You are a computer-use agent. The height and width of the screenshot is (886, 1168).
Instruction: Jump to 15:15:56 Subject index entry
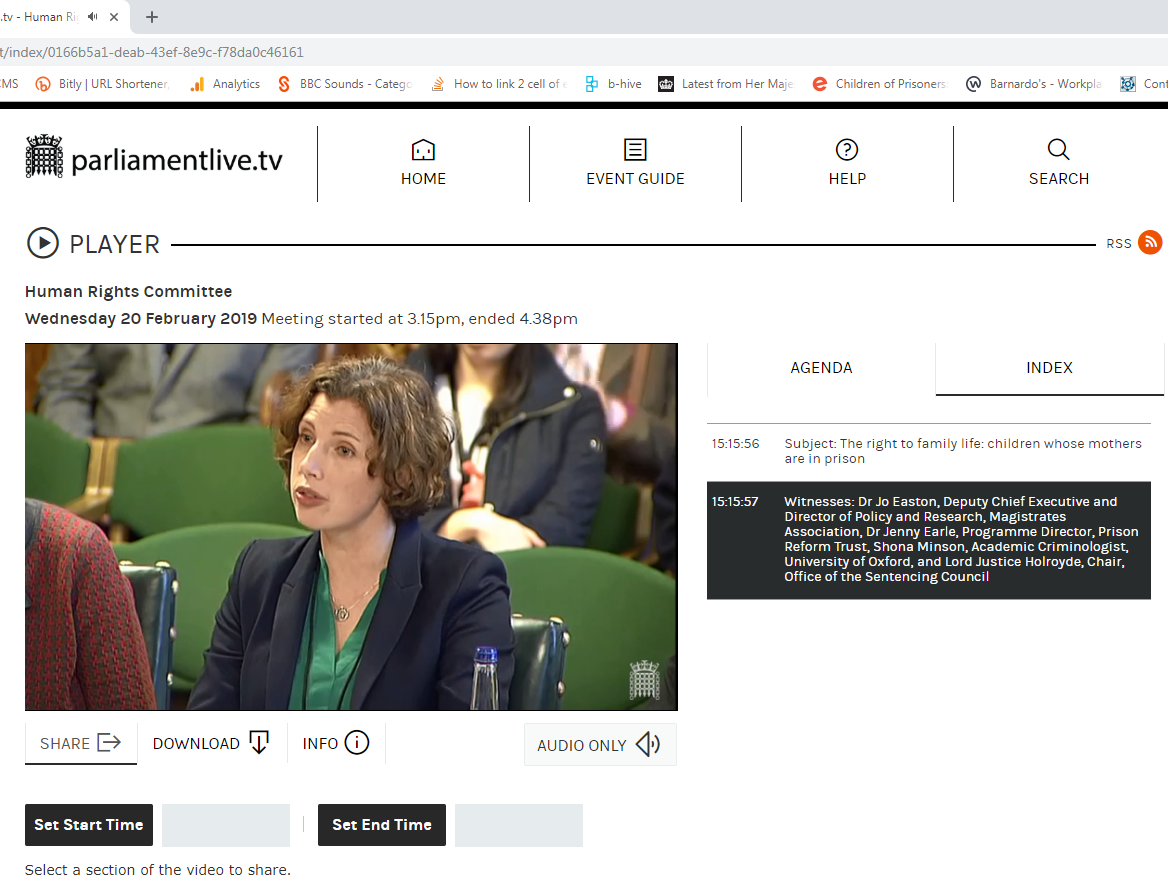click(x=928, y=451)
